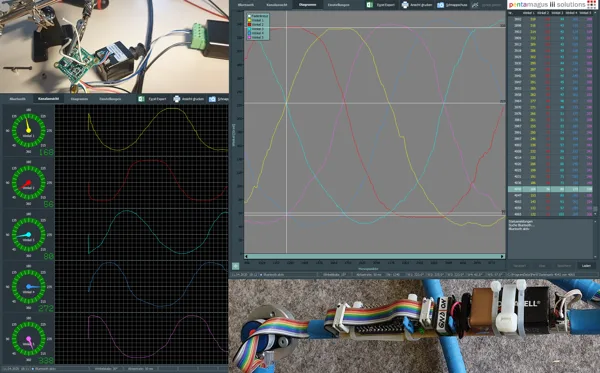The image size is (600, 373).
Task: Click the rainbow ribbon cable photo thumbnail
Action: tap(414, 326)
